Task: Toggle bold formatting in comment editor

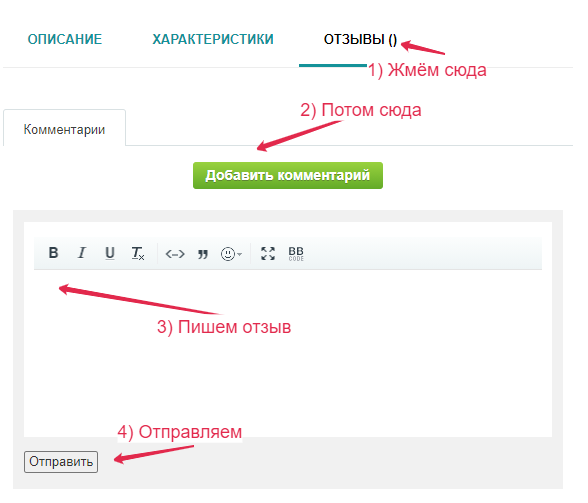Action: point(53,253)
